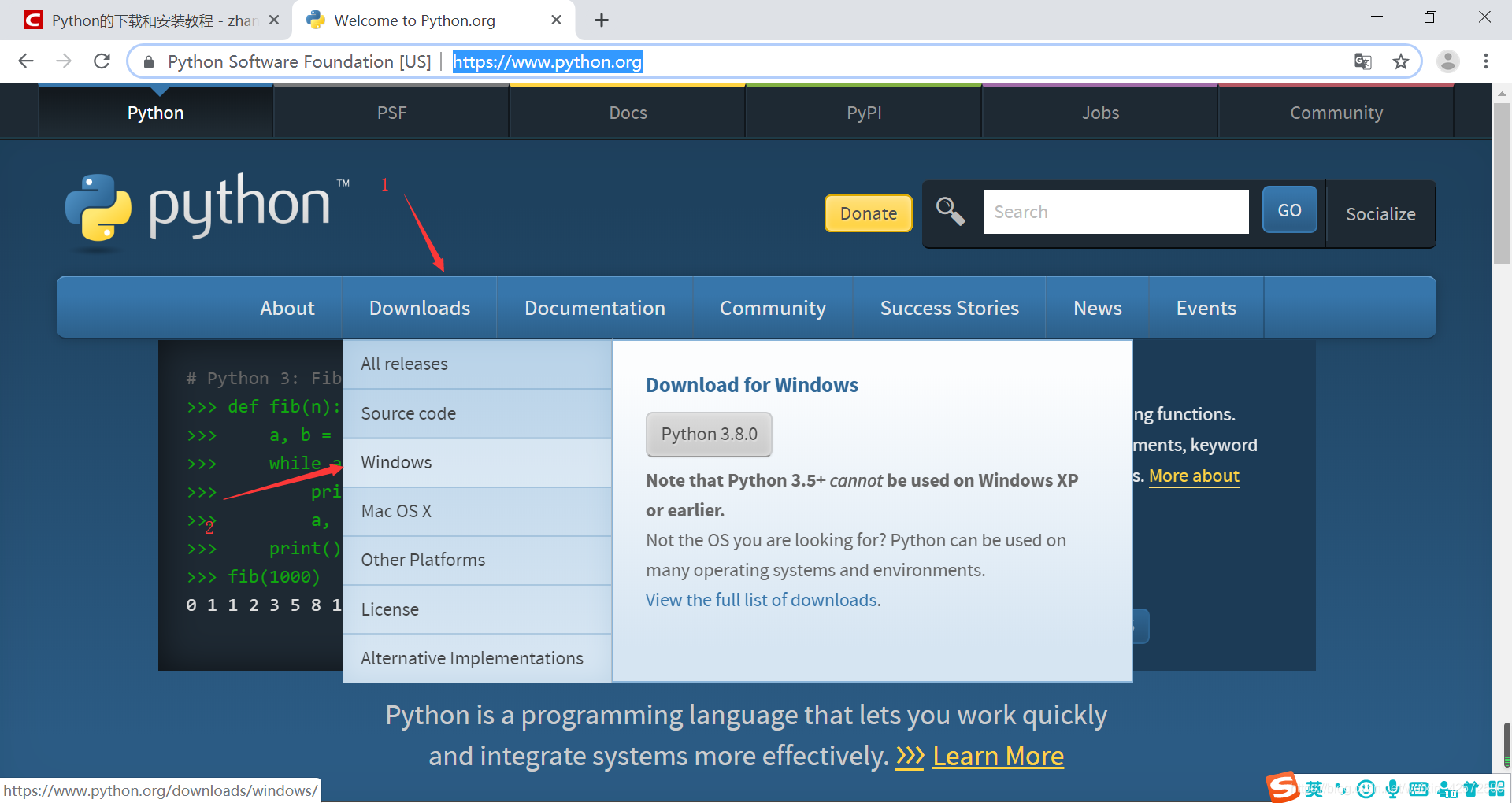Click the Sogou microphone voice input icon
The image size is (1512, 803).
(1392, 789)
